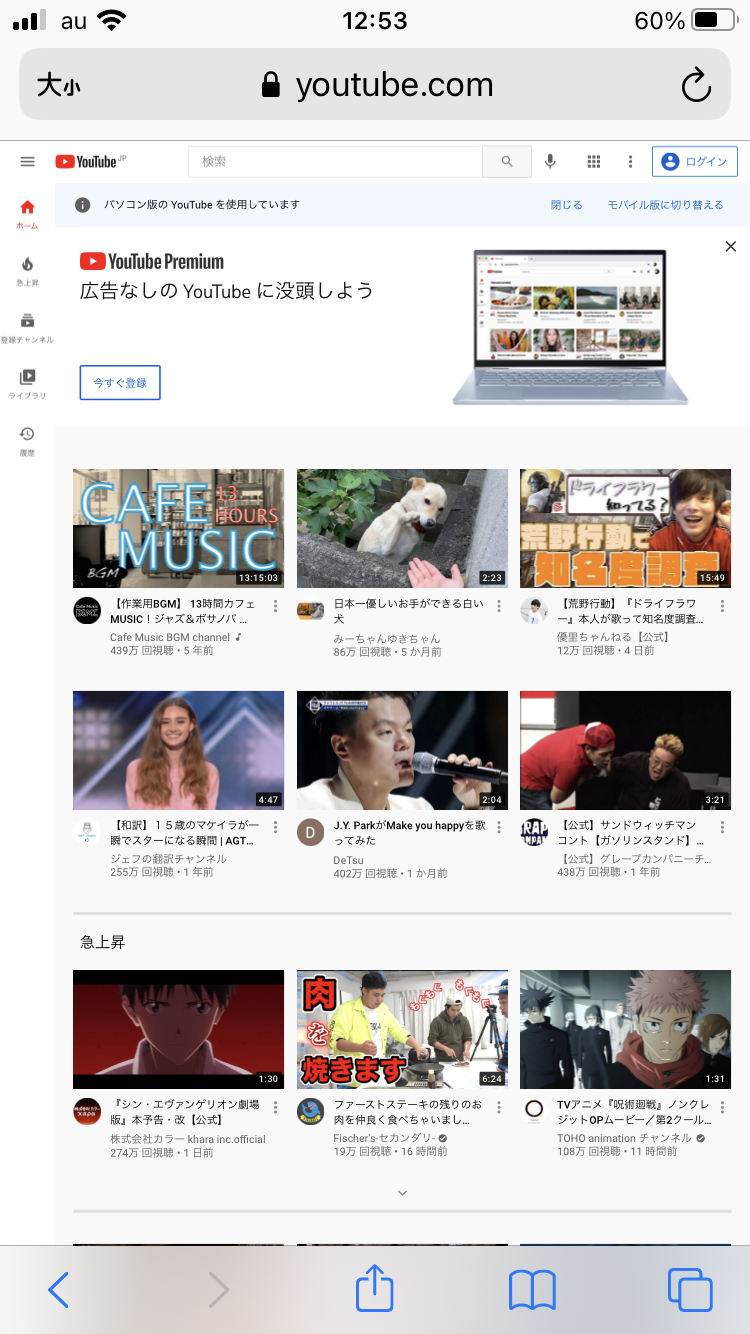Open options menu for Cafe Music video
750x1334 pixels.
click(x=275, y=606)
